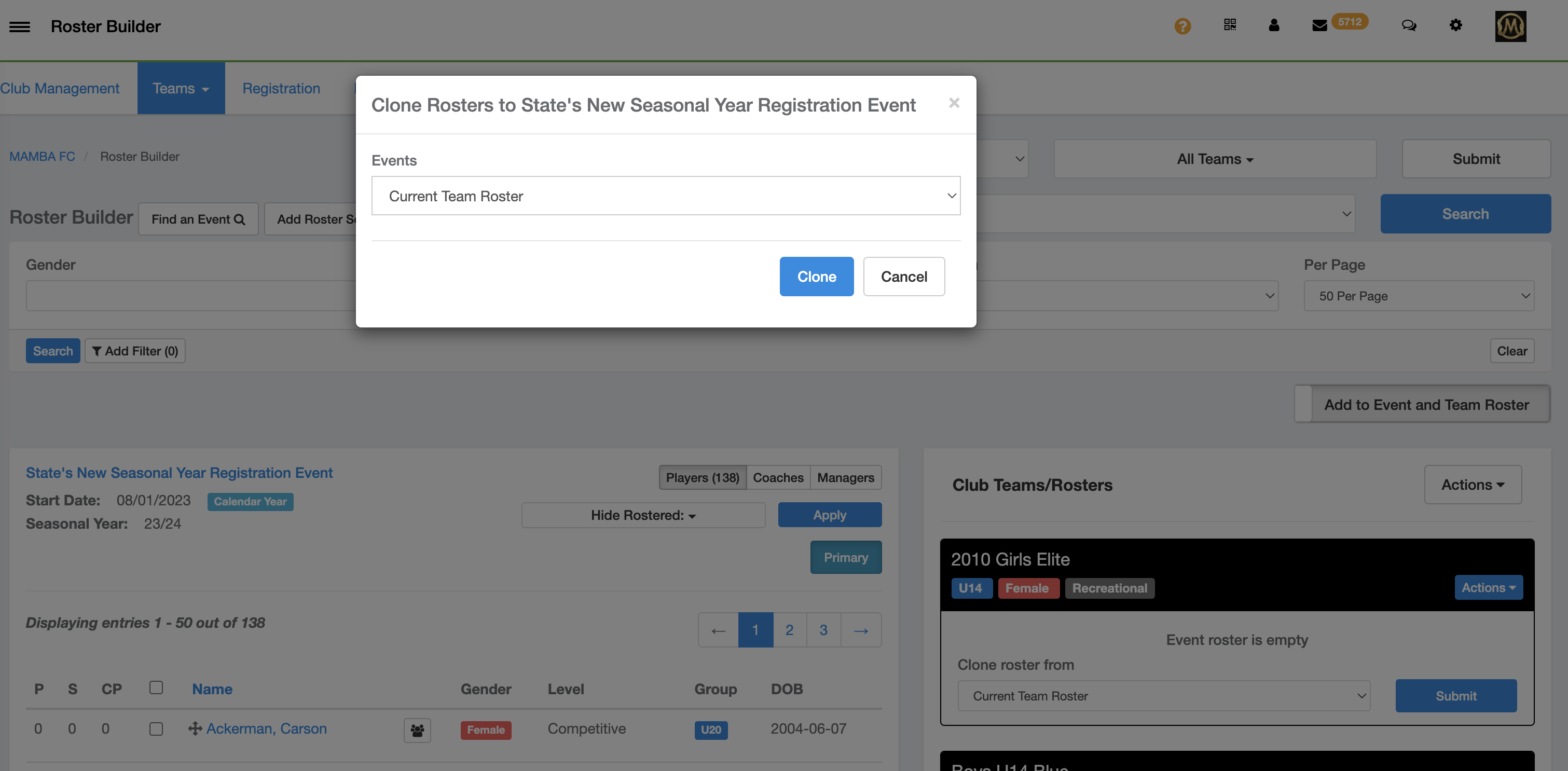Viewport: 1568px width, 771px height.
Task: Click the Teams menu tab
Action: click(x=181, y=87)
